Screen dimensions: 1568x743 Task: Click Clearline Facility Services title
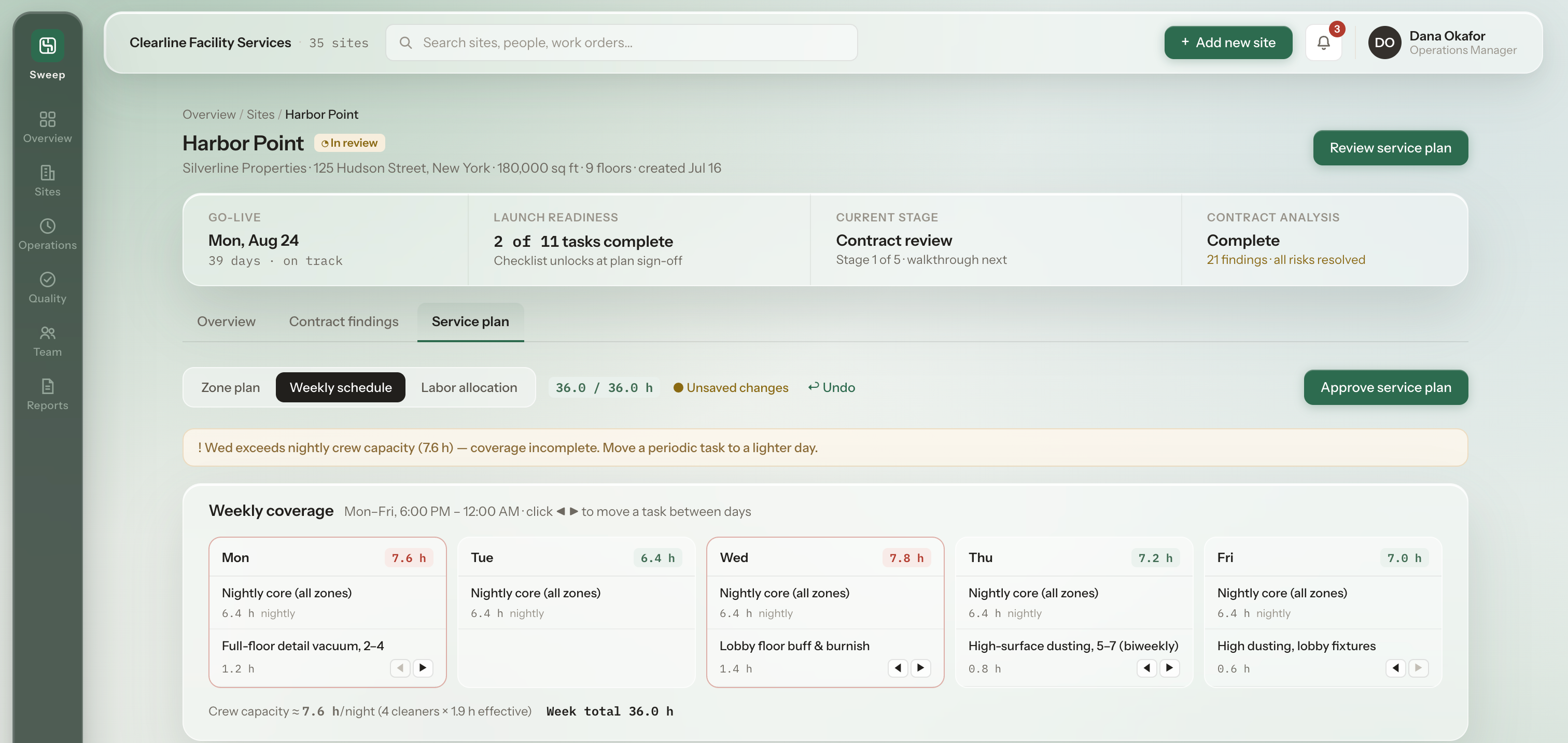pos(210,43)
